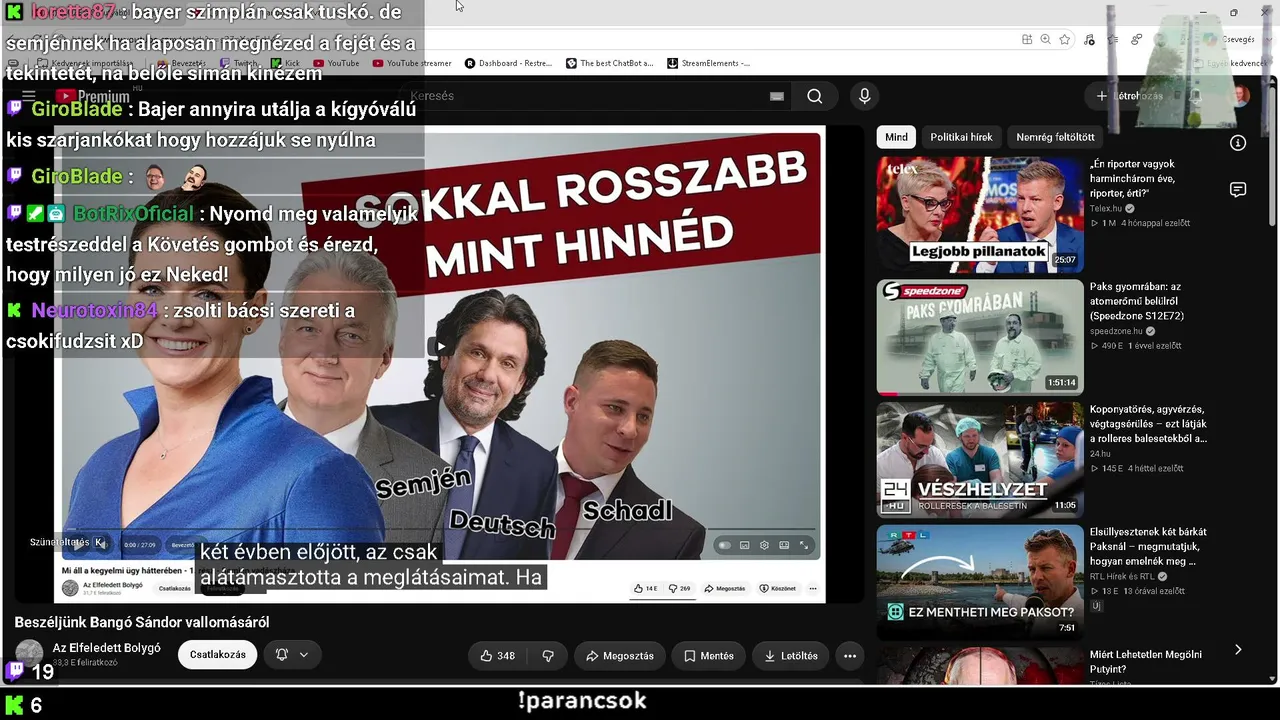Screen dimensions: 1280x720
Task: Open the Vészhelyzet rolleres thumbnail
Action: pos(980,460)
